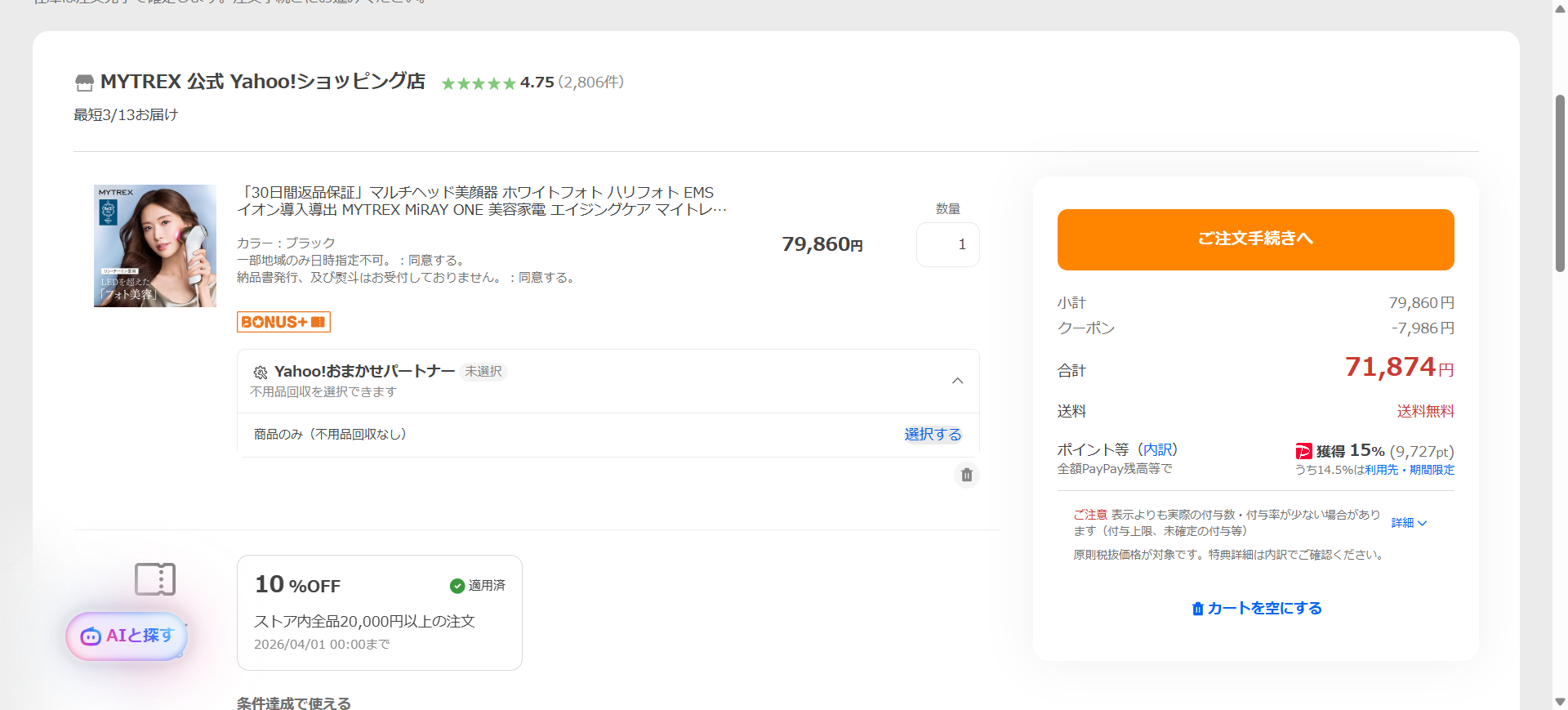
Task: Open the ポイント等 内訳 breakdown link
Action: (1159, 449)
